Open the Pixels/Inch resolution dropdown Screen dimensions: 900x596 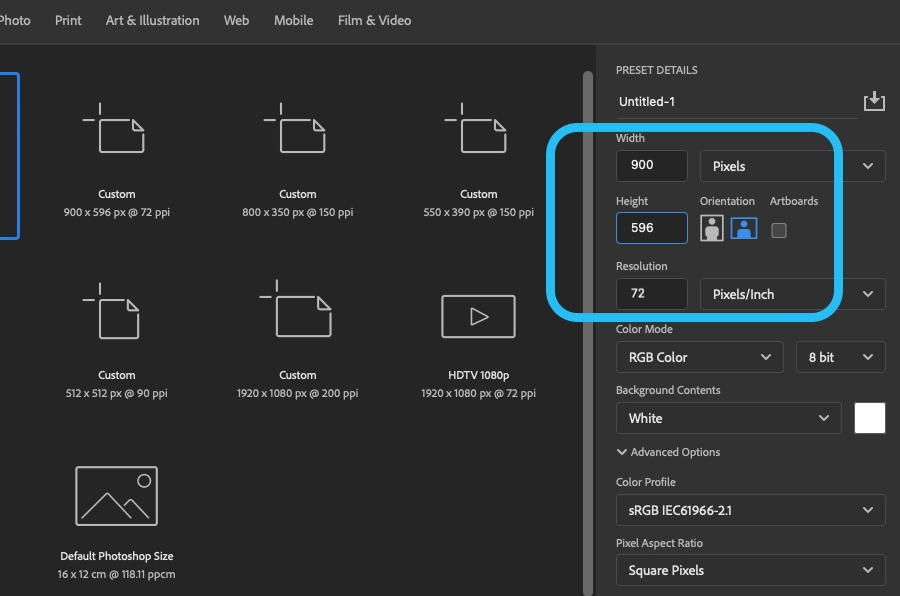(768, 293)
